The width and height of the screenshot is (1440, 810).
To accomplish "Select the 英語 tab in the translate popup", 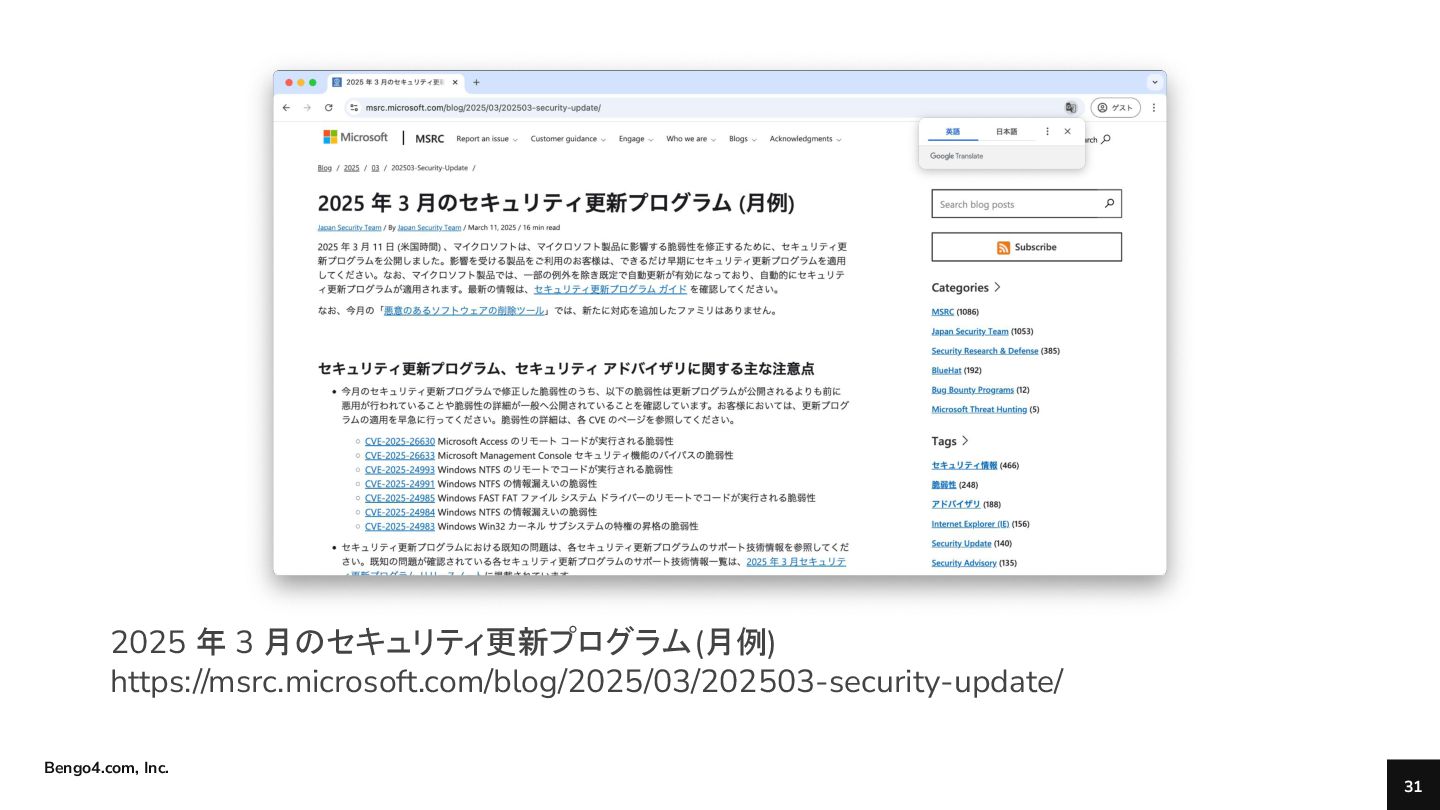I will pos(952,131).
